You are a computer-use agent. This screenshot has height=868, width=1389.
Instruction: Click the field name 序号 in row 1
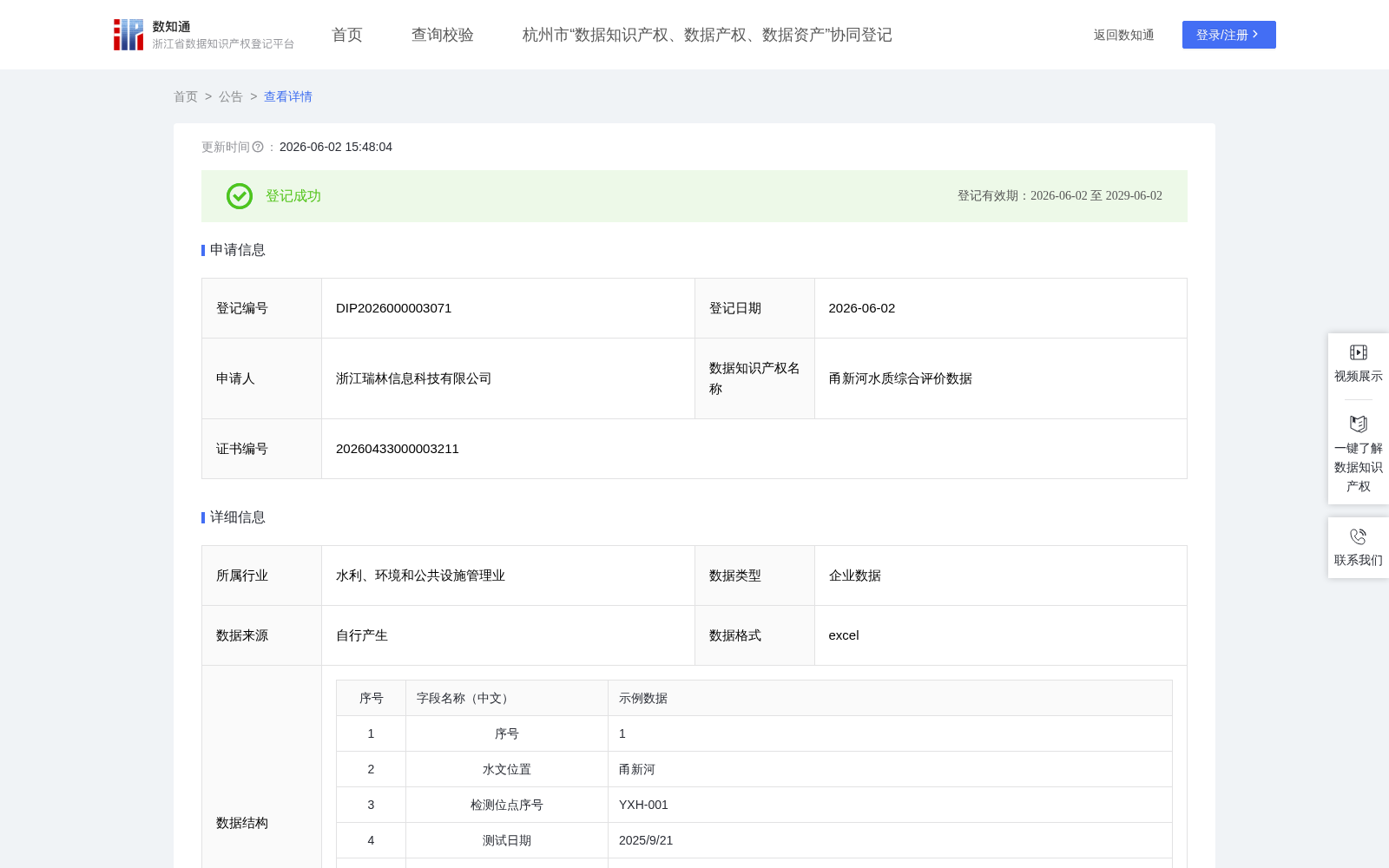(x=507, y=733)
